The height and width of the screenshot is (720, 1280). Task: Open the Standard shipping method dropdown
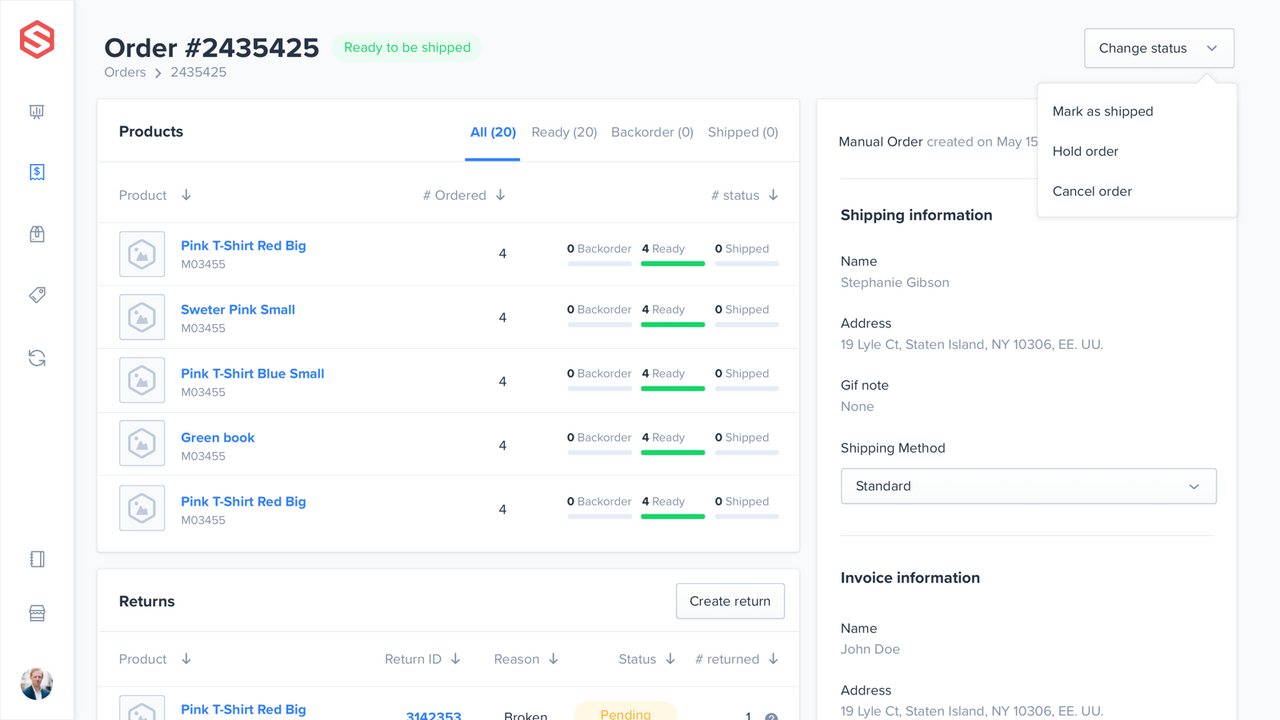(1028, 486)
